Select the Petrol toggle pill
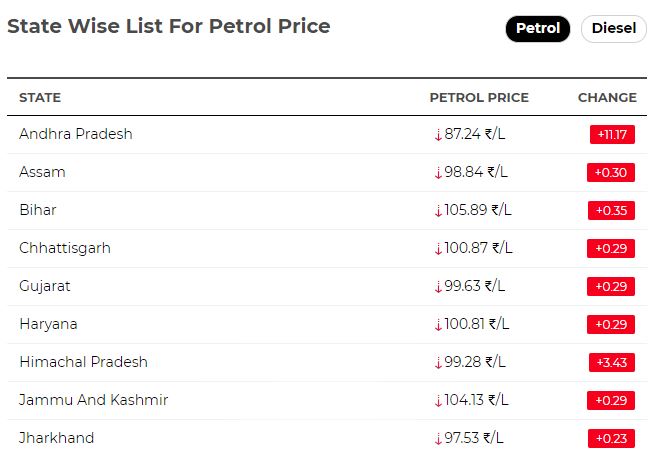664x471 pixels. point(538,29)
